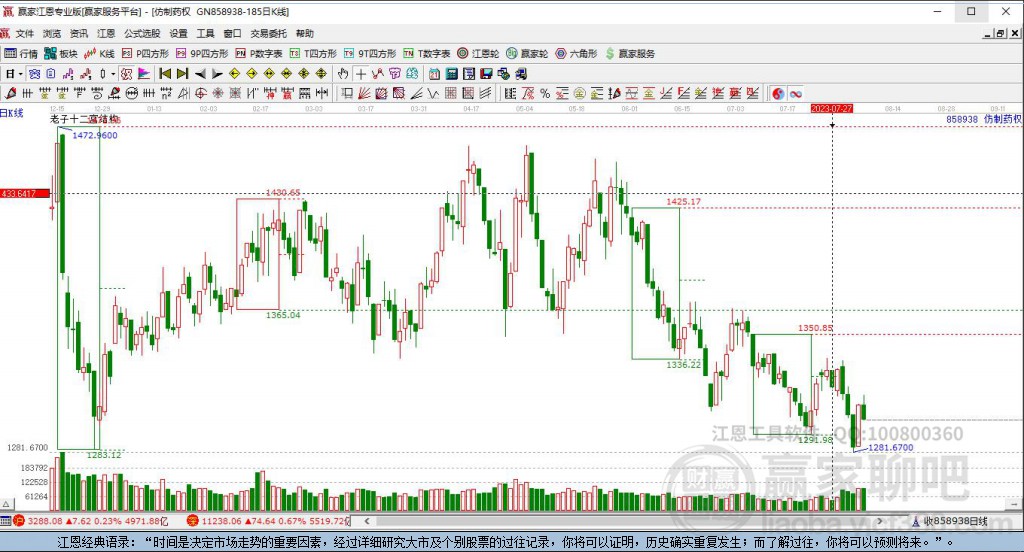Screen dimensions: 1024x552
Task: Launch the 江恩轮 Gann wheel
Action: (478, 54)
